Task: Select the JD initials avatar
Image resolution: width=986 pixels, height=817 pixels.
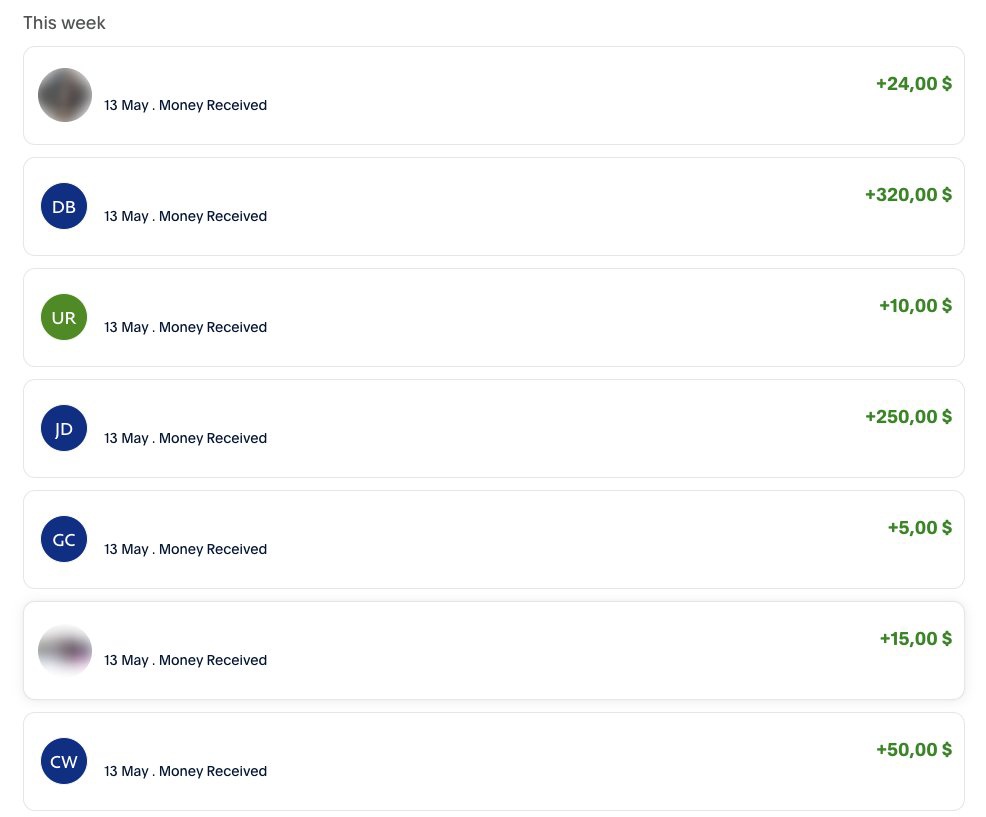Action: tap(64, 429)
